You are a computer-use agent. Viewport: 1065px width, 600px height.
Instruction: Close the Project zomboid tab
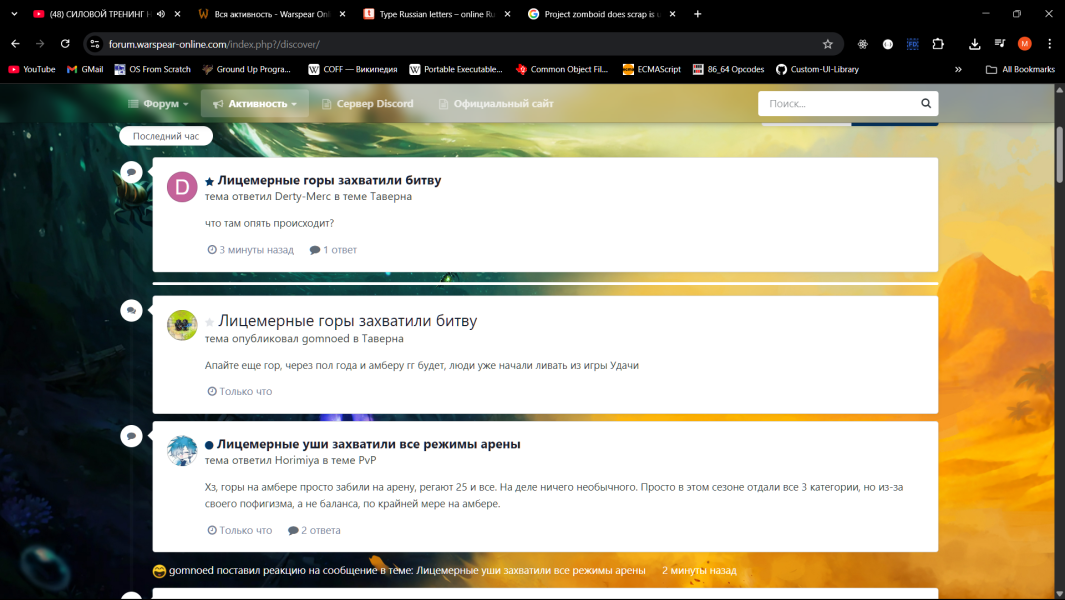click(672, 14)
